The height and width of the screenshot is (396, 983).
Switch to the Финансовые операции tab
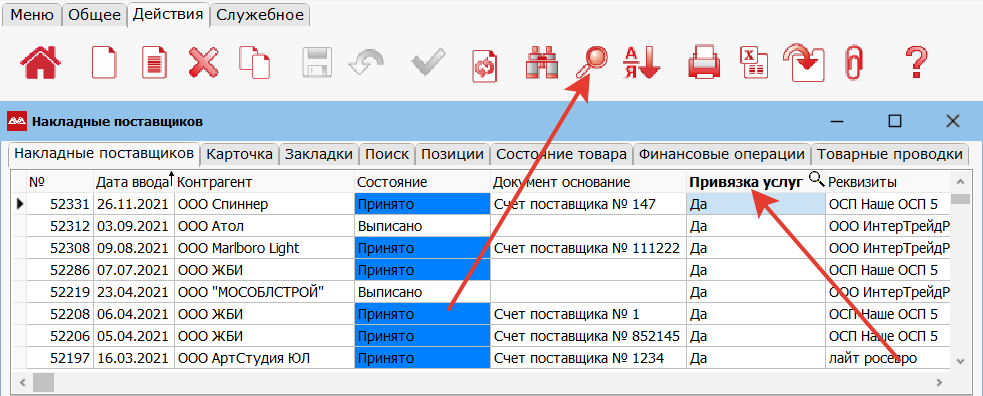[722, 154]
